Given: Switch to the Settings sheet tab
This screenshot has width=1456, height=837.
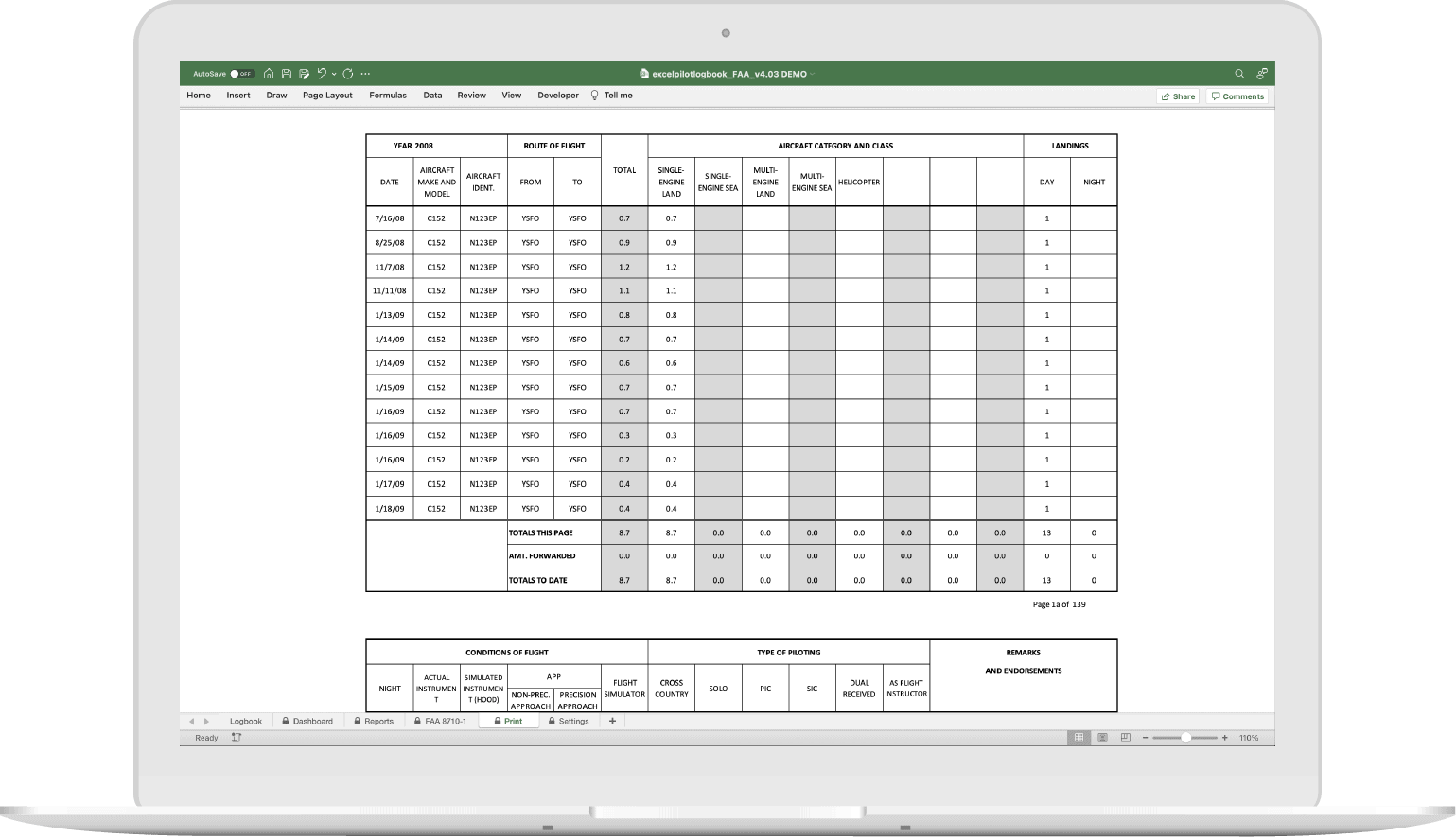Looking at the screenshot, I should pos(569,721).
